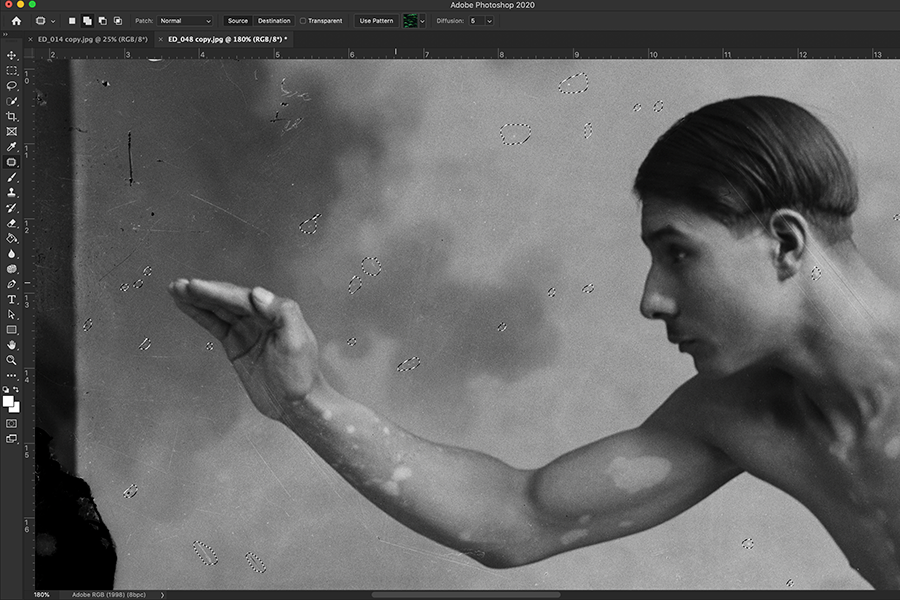Activate the Zoom tool

12,360
